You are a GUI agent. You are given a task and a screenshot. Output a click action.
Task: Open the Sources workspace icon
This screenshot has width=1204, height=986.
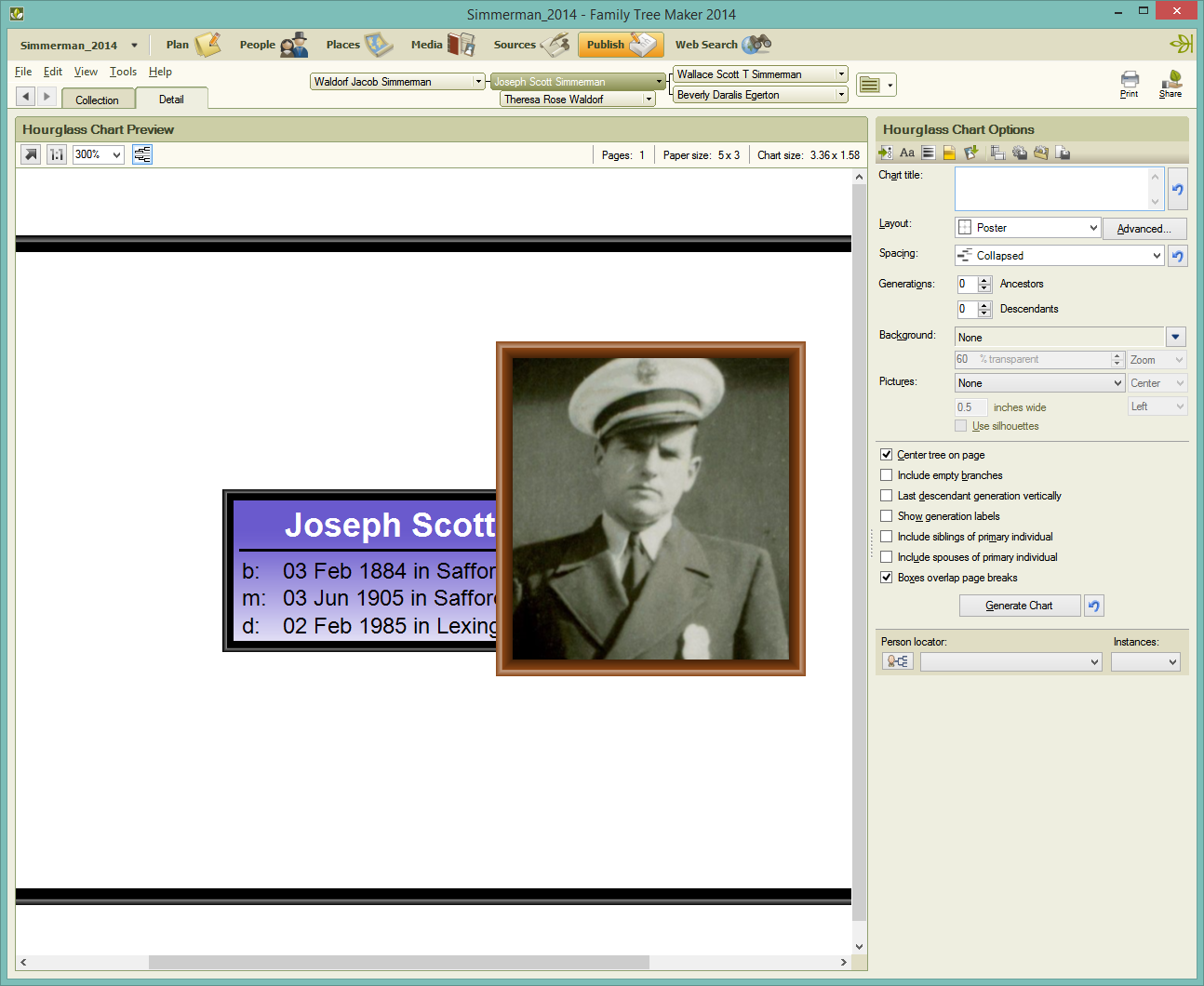(x=555, y=45)
